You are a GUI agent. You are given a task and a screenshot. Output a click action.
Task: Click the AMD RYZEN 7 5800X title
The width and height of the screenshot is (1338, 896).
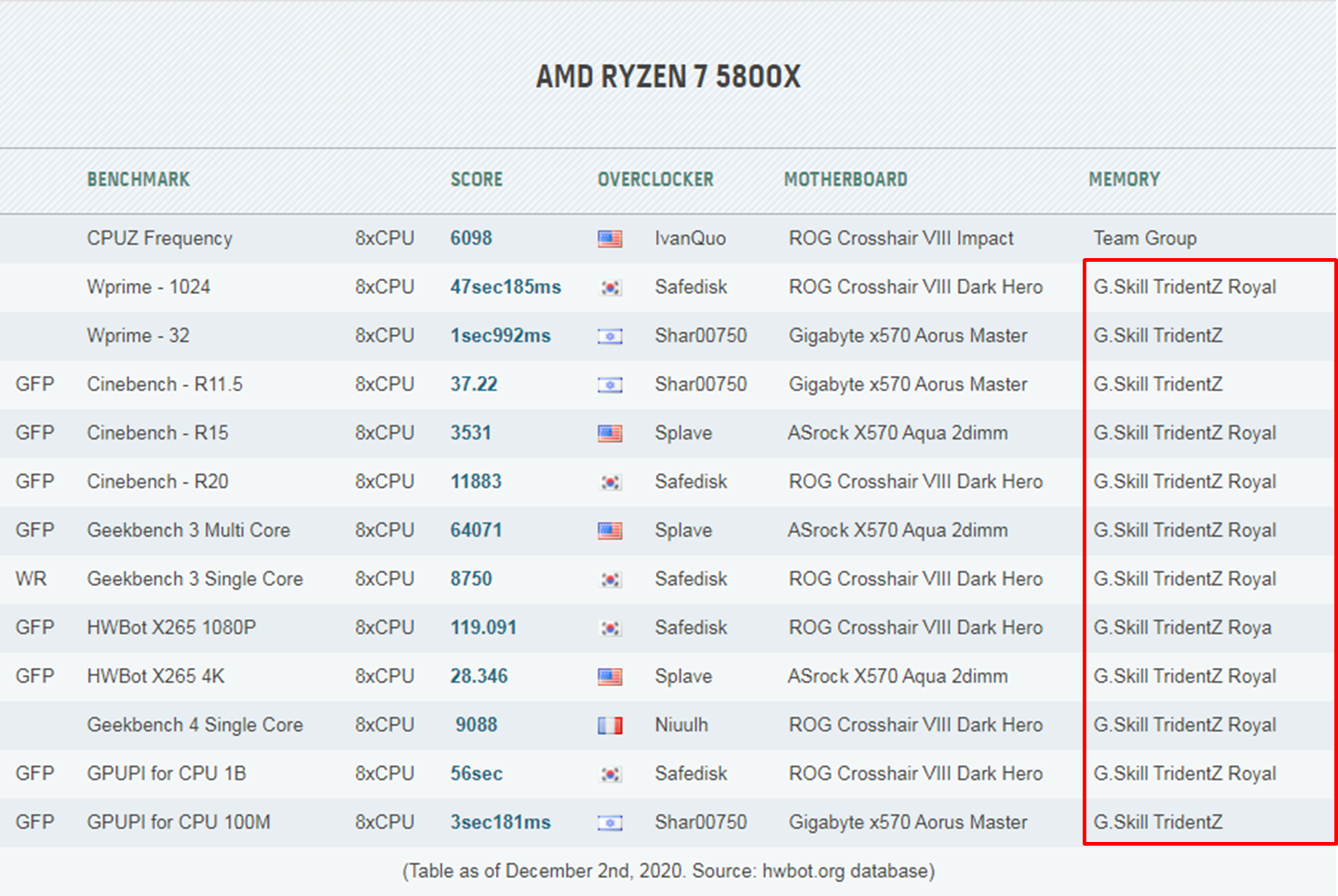click(668, 76)
